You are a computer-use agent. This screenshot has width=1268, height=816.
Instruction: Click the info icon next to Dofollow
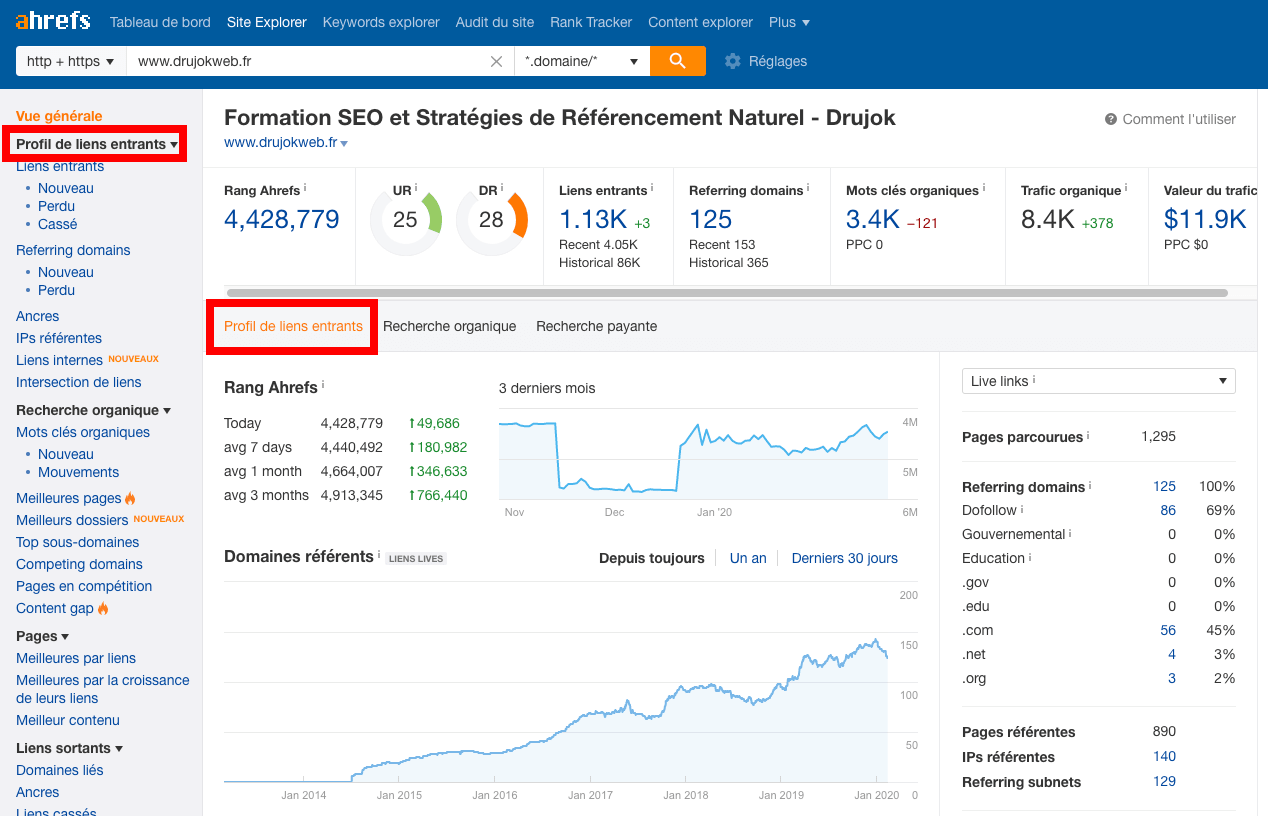pyautogui.click(x=1022, y=509)
